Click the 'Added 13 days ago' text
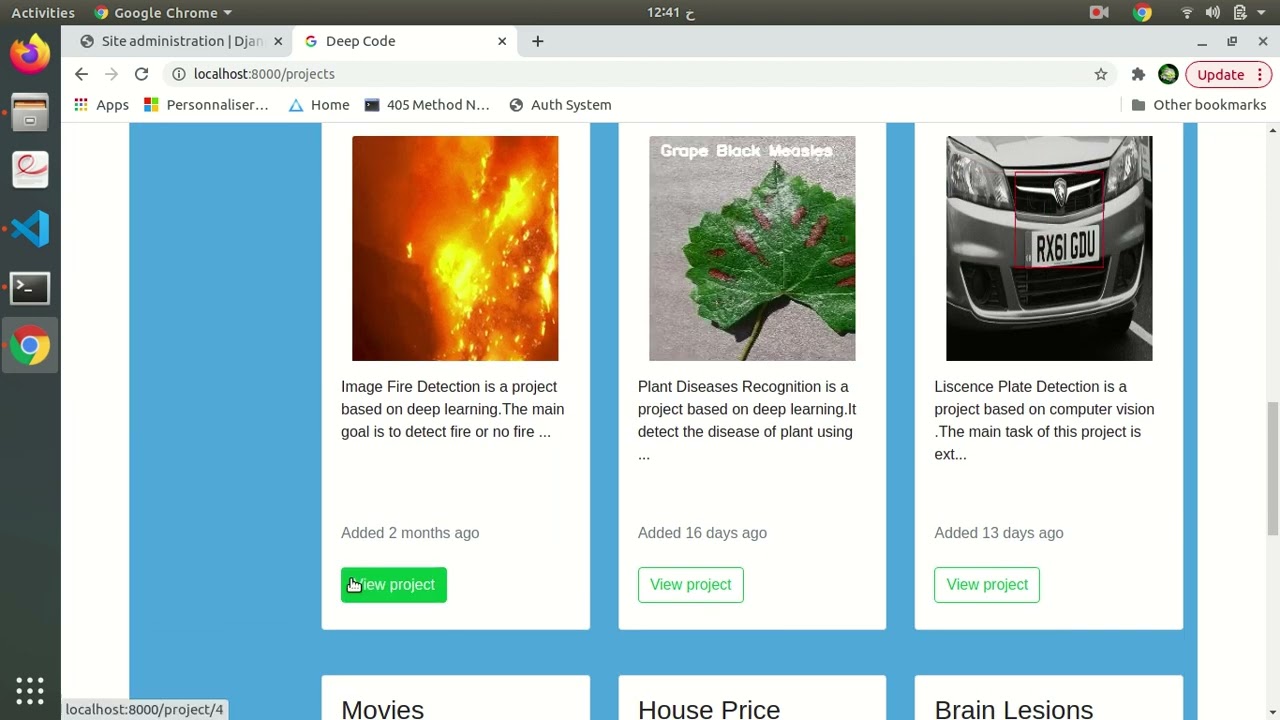 (999, 533)
